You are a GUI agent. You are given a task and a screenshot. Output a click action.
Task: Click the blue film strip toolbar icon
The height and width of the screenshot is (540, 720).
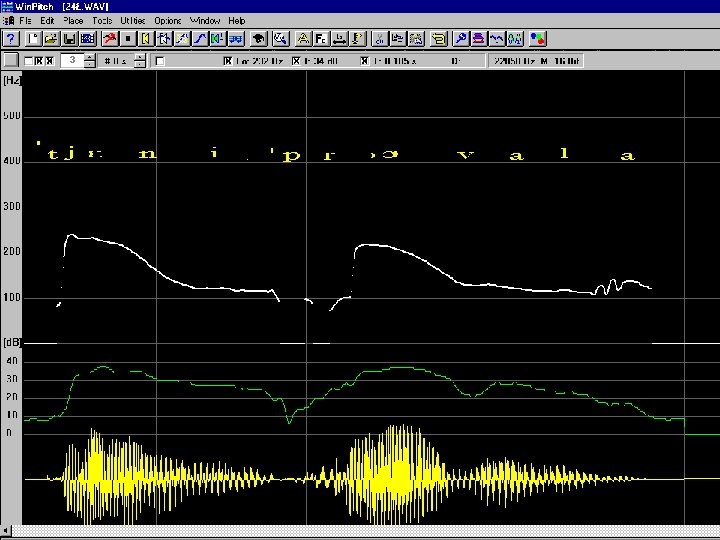[88, 39]
